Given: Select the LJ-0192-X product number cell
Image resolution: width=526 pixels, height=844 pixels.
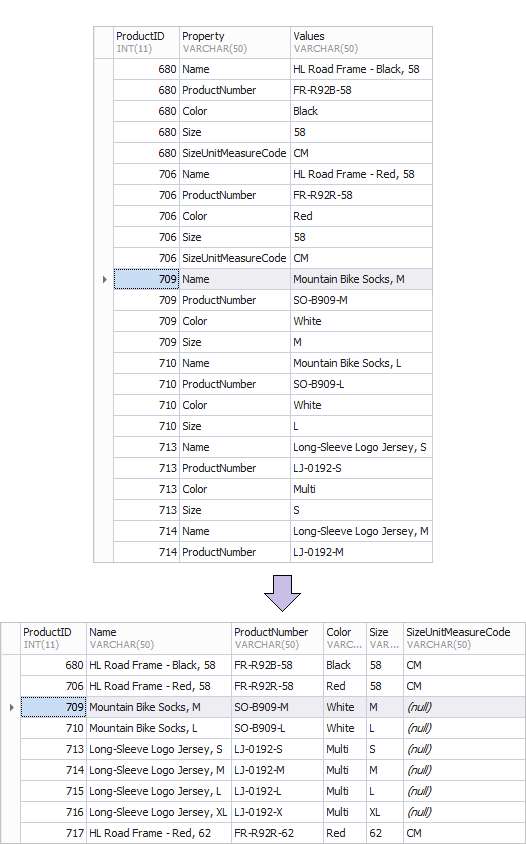Looking at the screenshot, I should (x=277, y=812).
